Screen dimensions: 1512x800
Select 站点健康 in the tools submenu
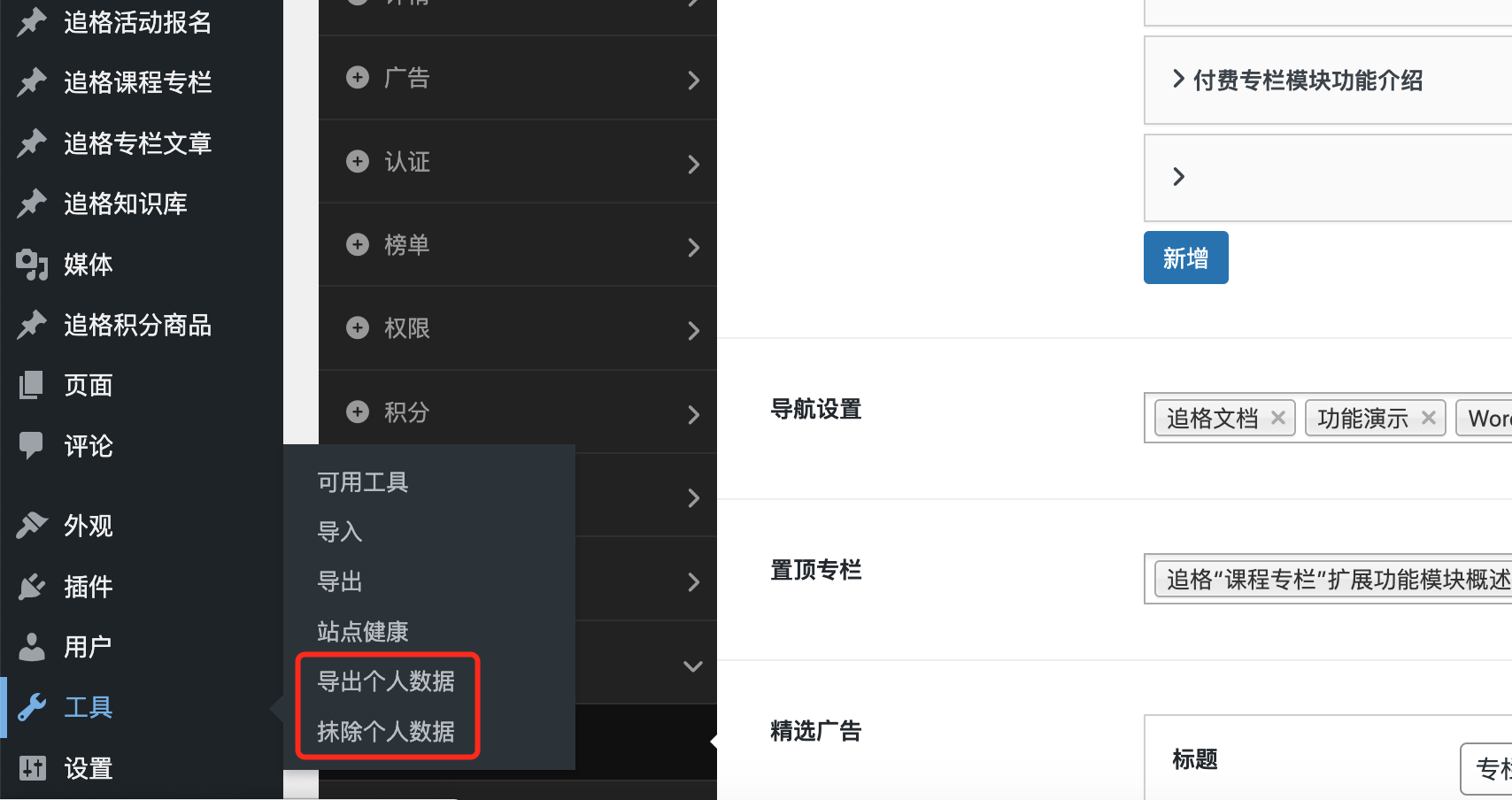(x=363, y=631)
